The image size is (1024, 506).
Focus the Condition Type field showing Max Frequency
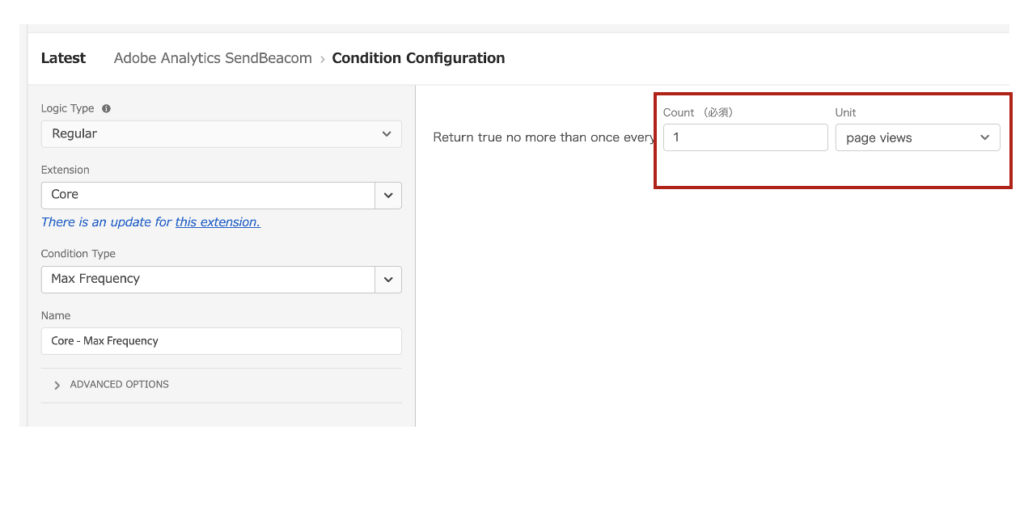pyautogui.click(x=208, y=279)
